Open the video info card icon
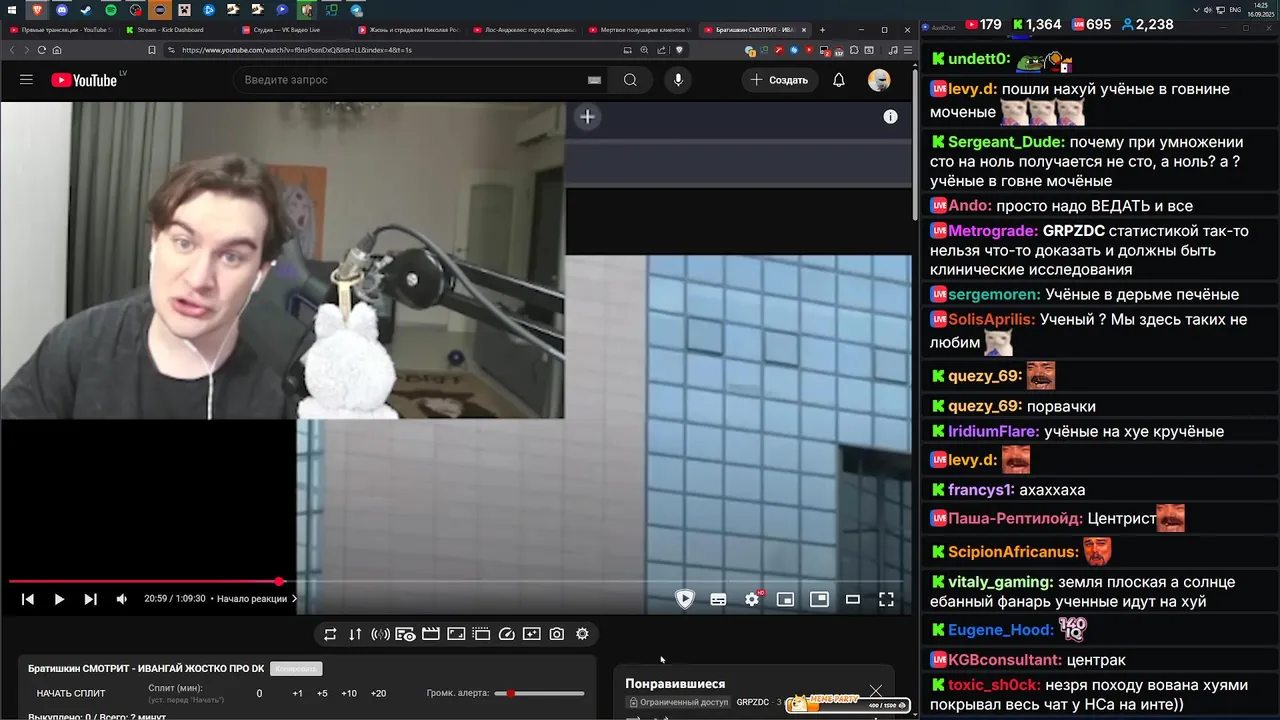1280x720 pixels. point(890,117)
